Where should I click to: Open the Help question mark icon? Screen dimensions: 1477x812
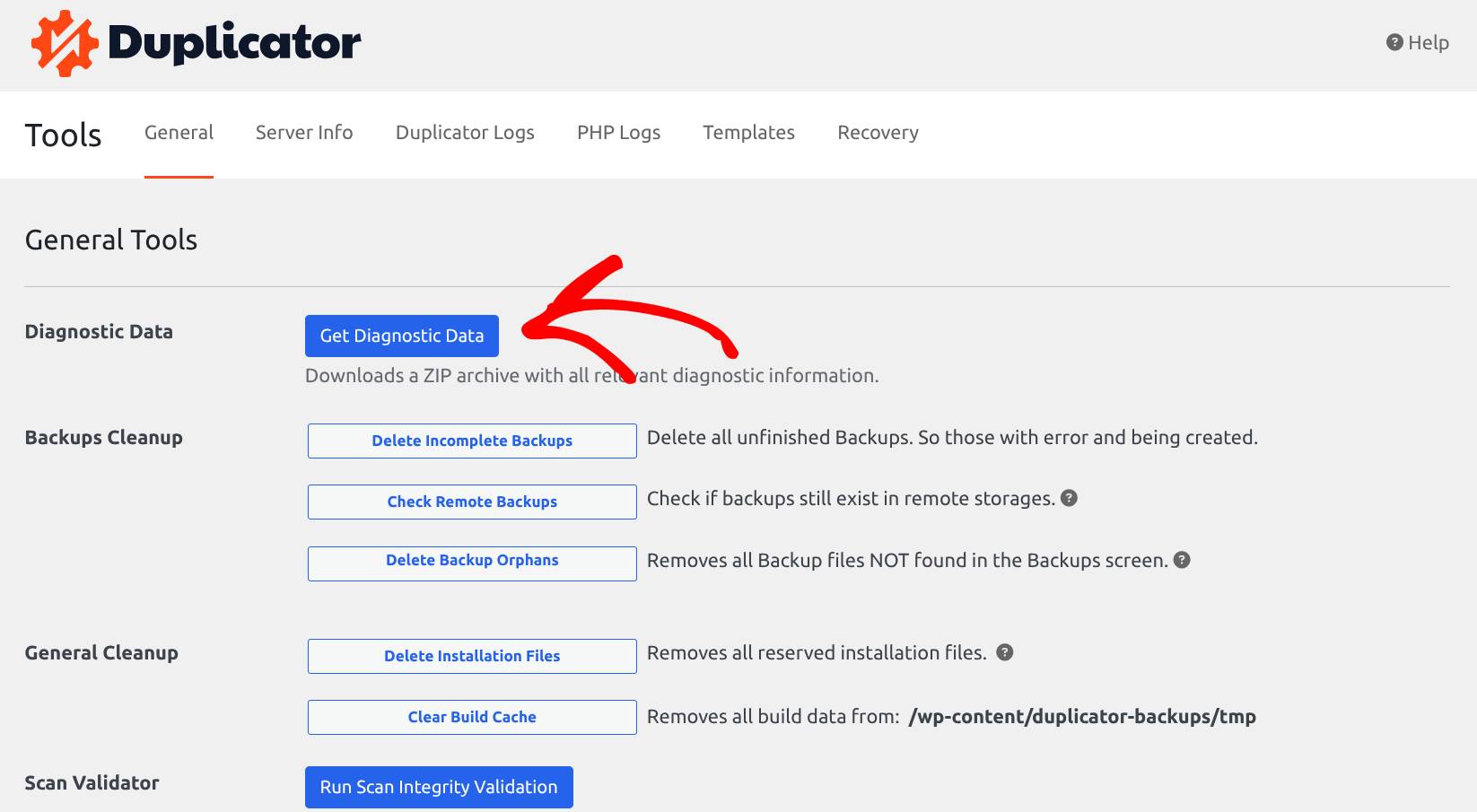click(x=1393, y=41)
